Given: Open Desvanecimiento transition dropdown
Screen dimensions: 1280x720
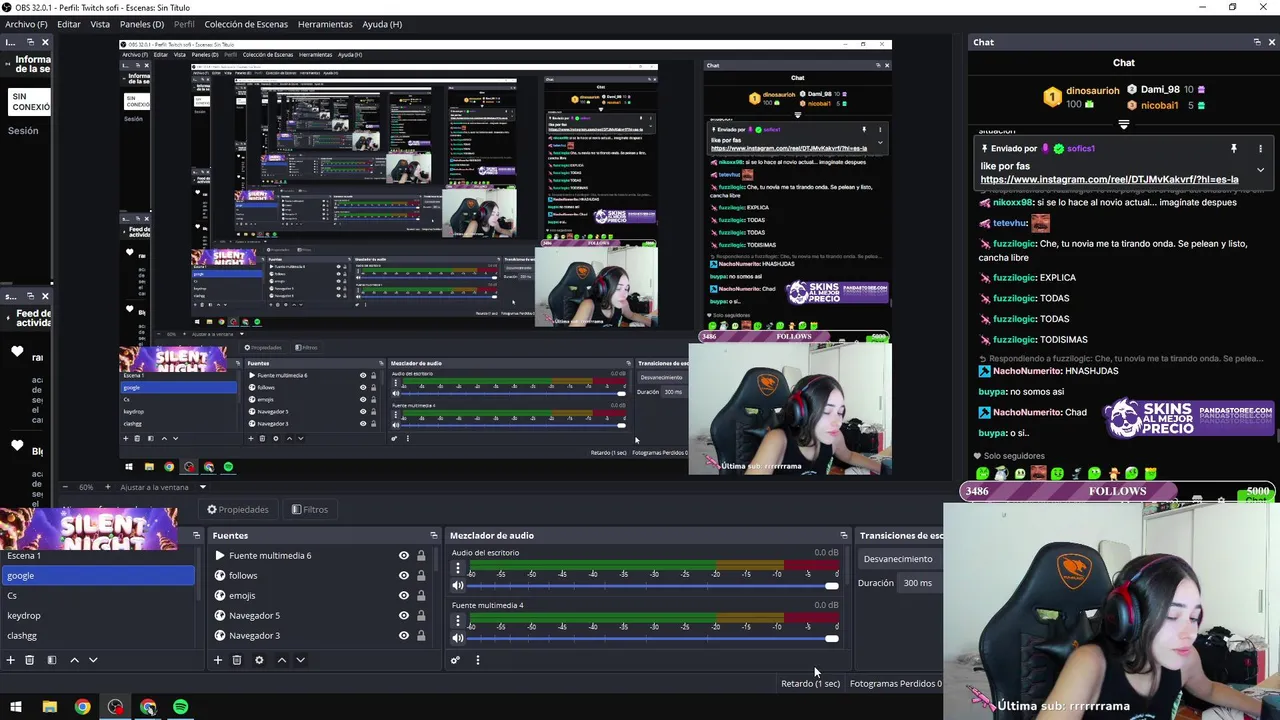Looking at the screenshot, I should 900,559.
